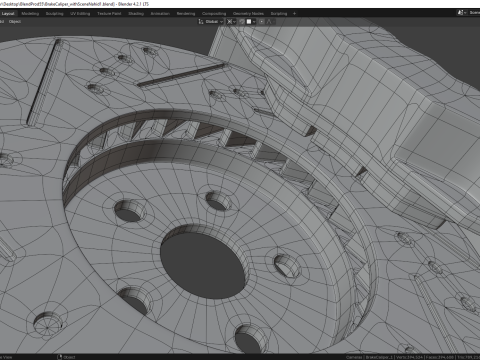Switch to the Geometry Nodes workspace
Viewport: 480px width, 360px height.
pos(248,14)
